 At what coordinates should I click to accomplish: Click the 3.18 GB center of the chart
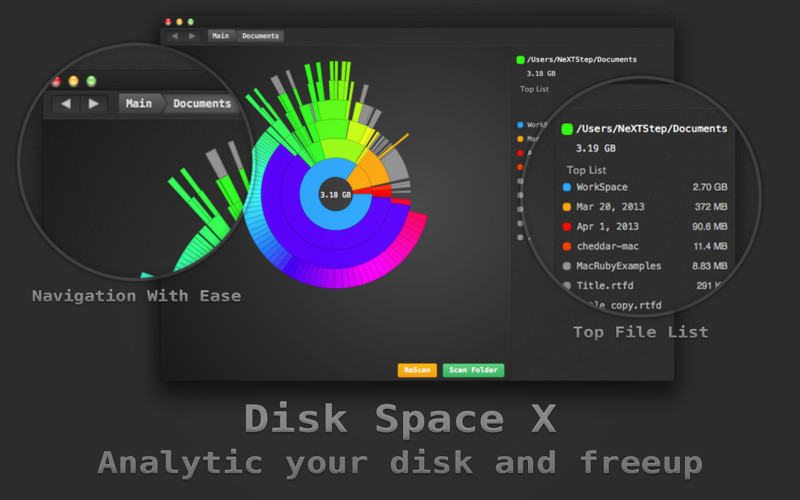(335, 195)
